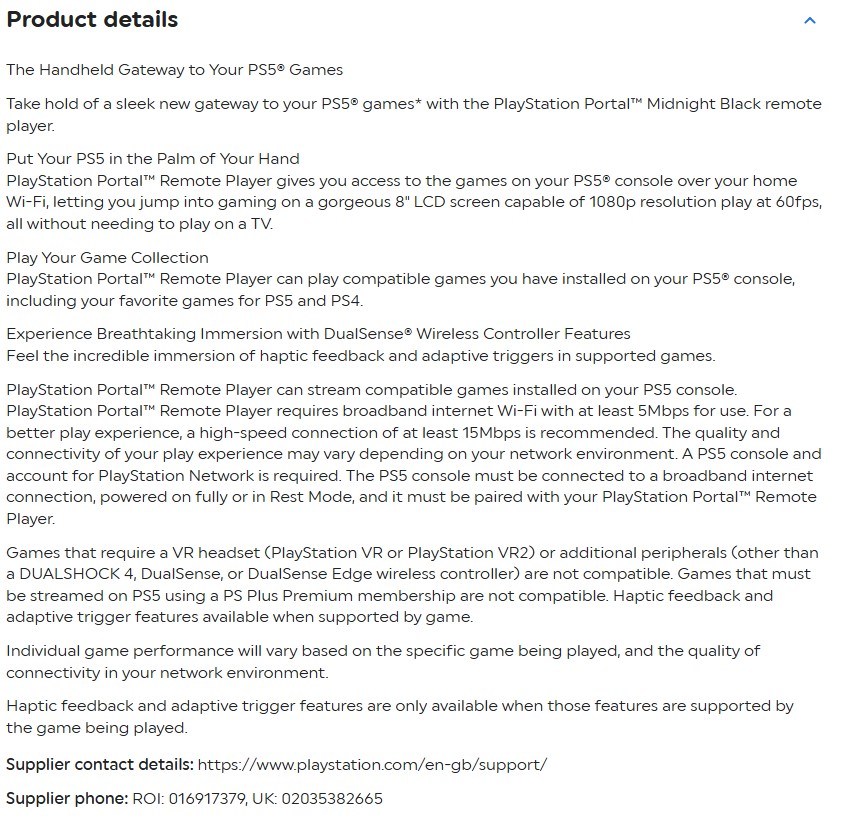
Task: Click the 'Supplier phone:' label
Action: pyautogui.click(x=67, y=799)
